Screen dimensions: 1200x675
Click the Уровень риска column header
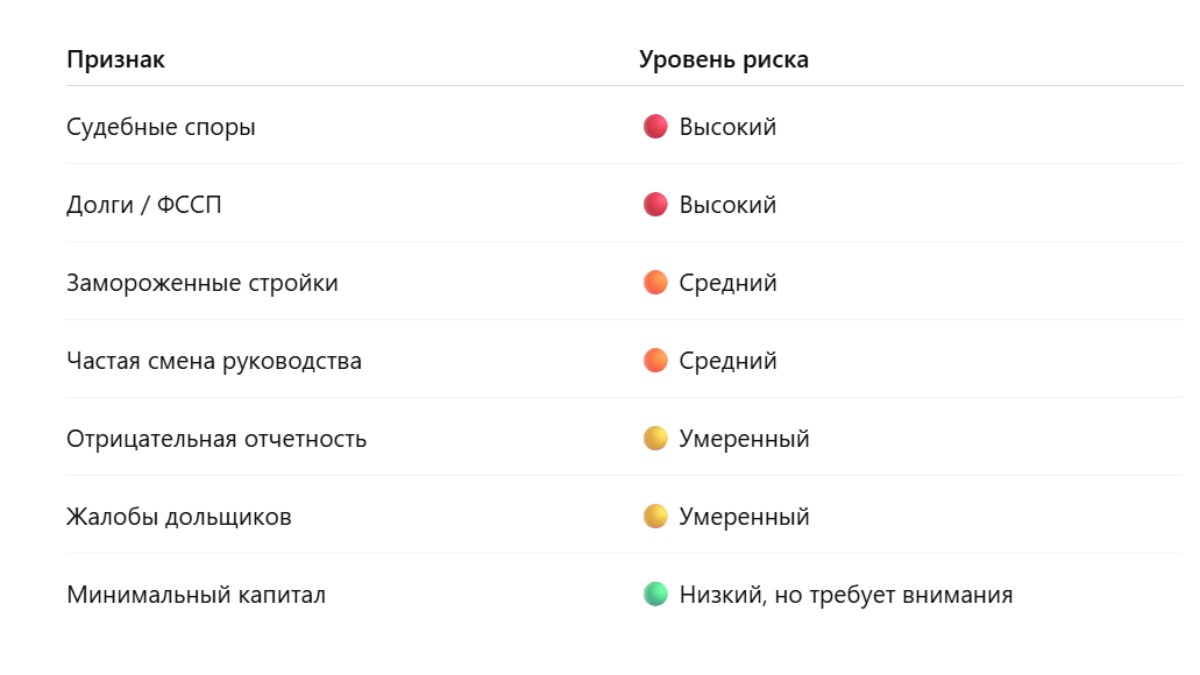[723, 60]
